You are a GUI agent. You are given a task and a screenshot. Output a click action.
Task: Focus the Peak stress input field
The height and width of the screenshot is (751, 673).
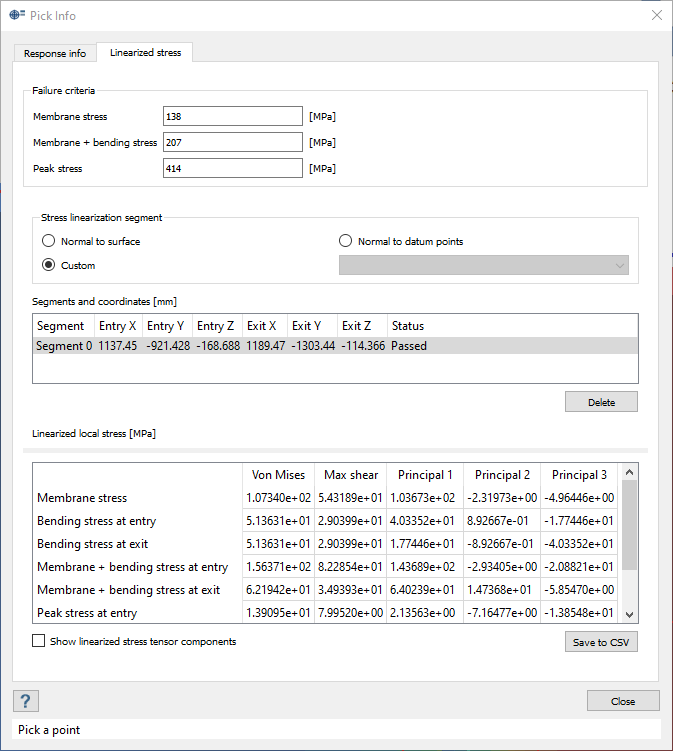[x=232, y=169]
